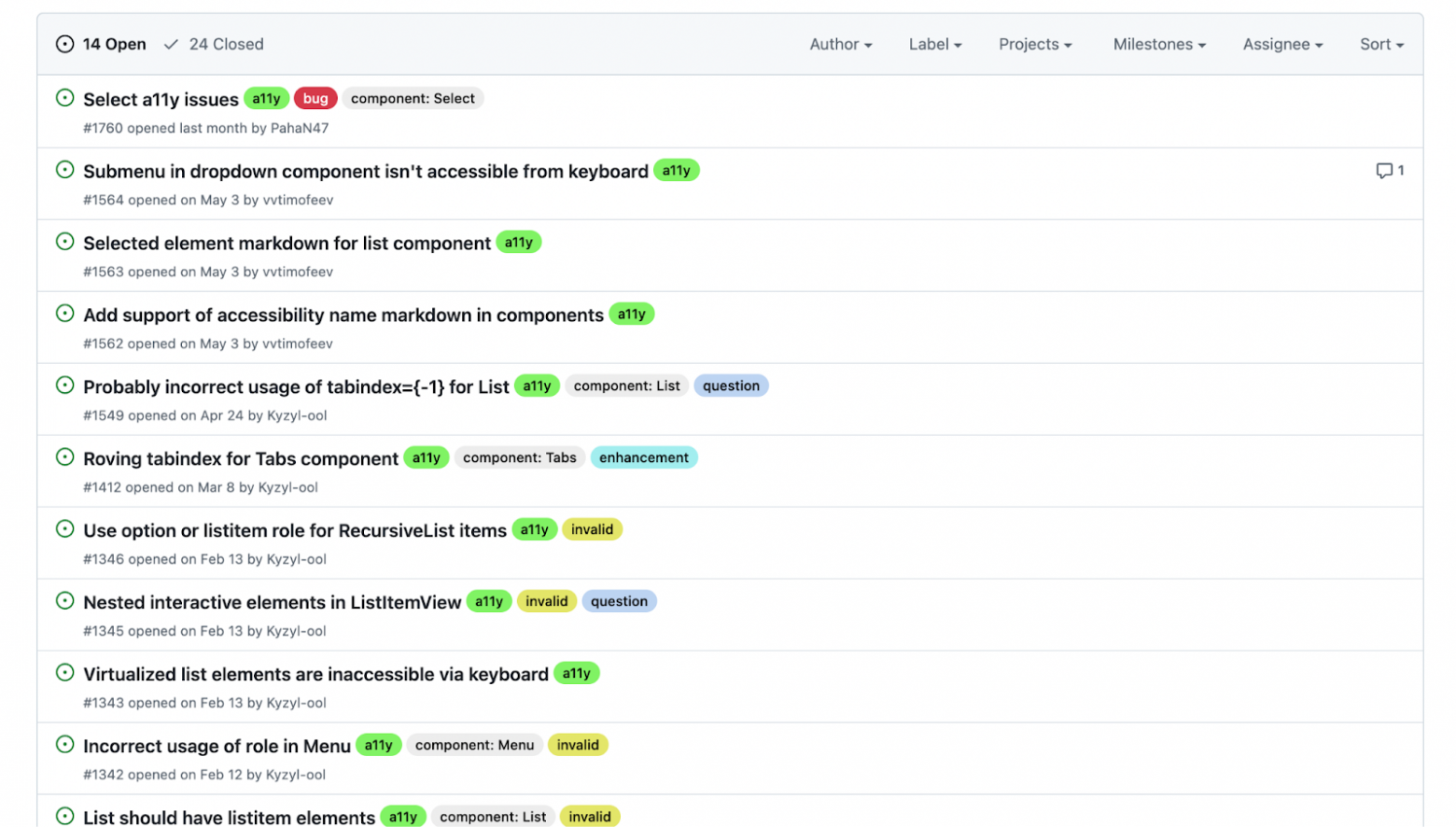Click the comment count icon on issue #1564
Viewport: 1456px width, 827px height.
pyautogui.click(x=1389, y=171)
